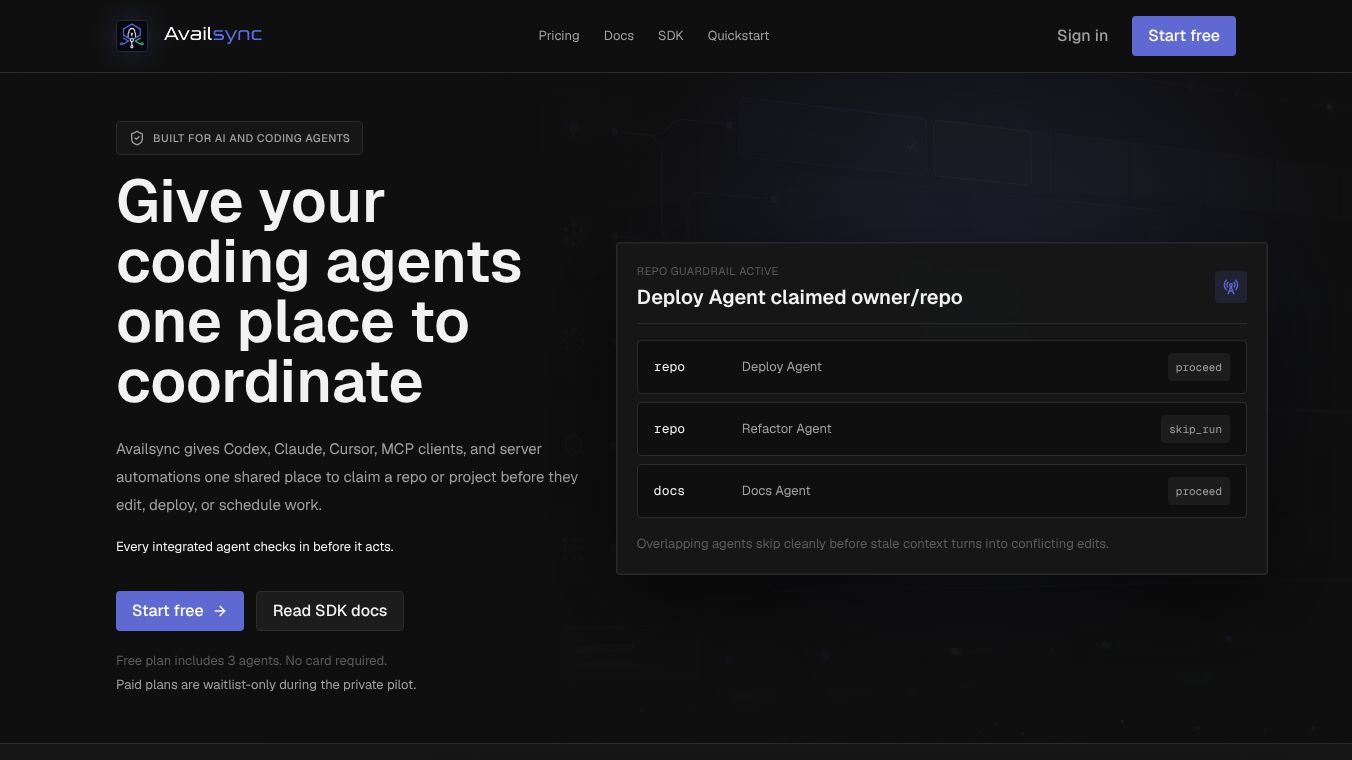Click repo scope label beside Deploy Agent

click(x=669, y=367)
